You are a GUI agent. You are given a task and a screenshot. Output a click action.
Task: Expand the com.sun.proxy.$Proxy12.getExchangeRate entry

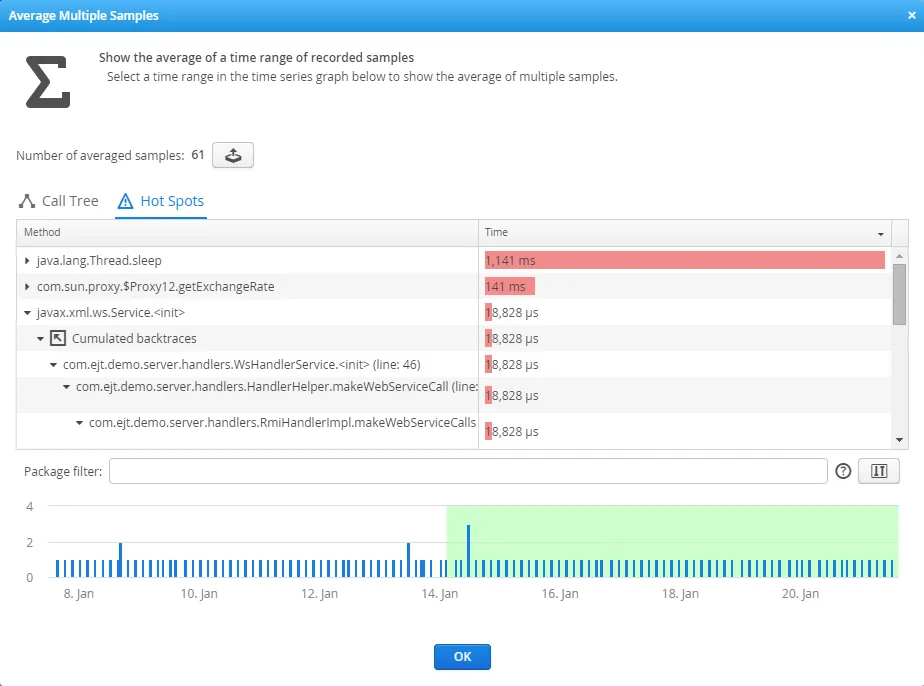[x=27, y=286]
